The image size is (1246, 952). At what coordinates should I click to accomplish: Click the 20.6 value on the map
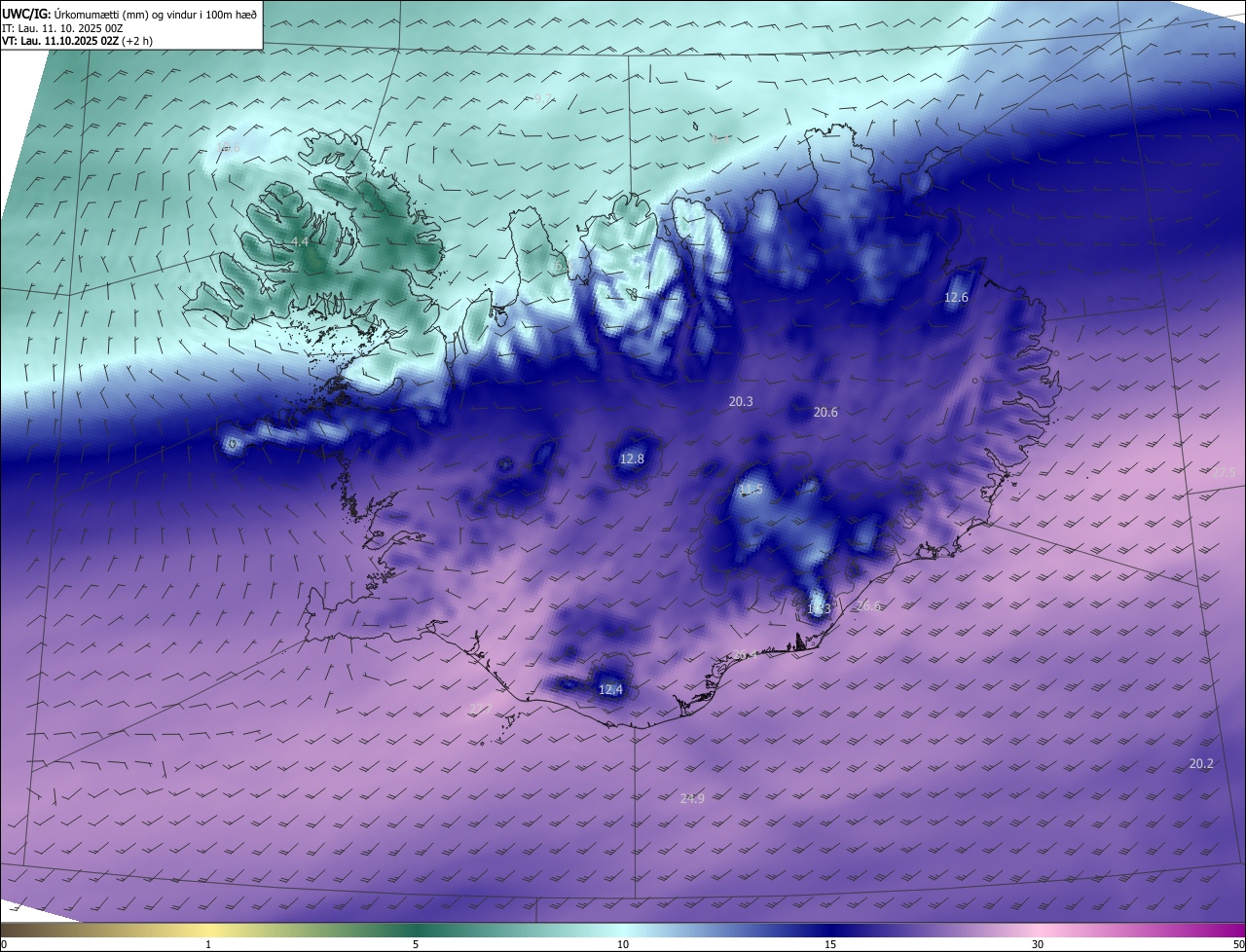point(825,413)
